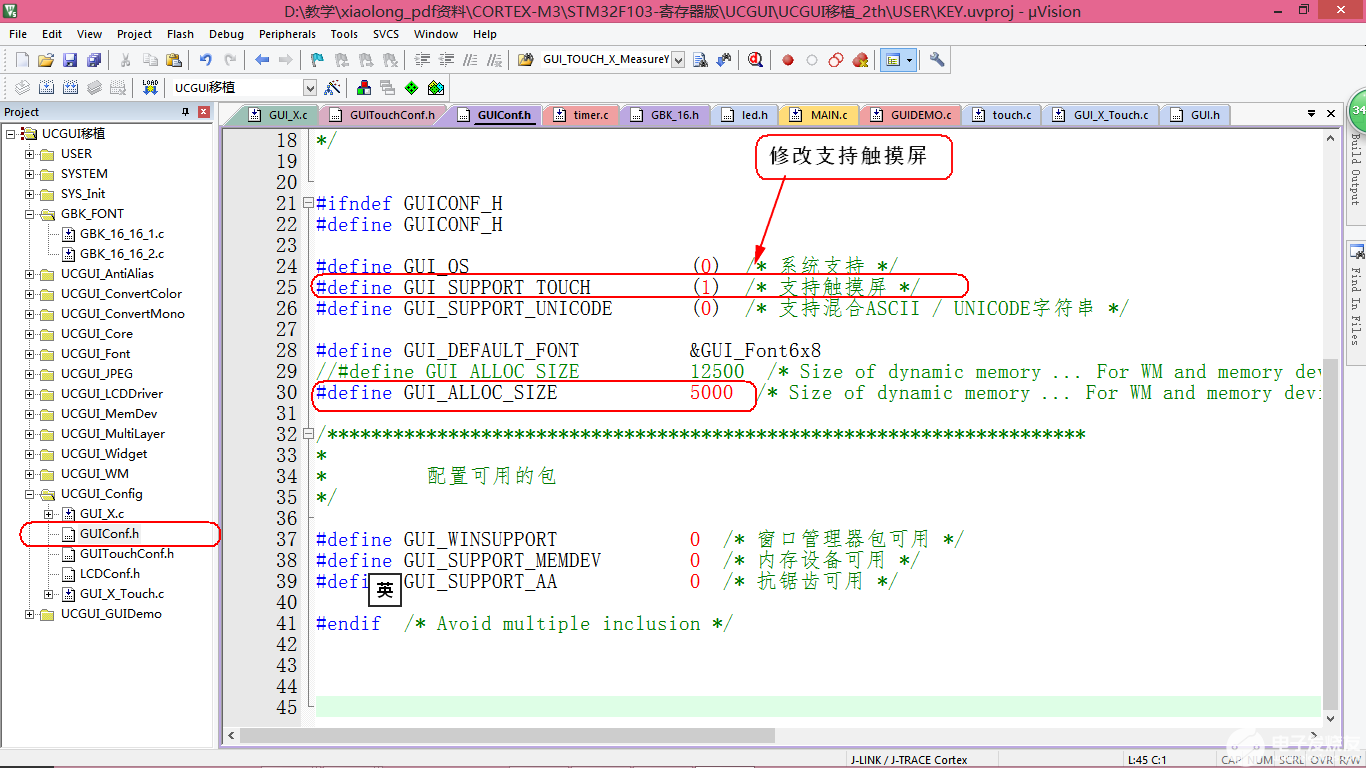The image size is (1366, 768).
Task: Click the Cut scissors icon
Action: pyautogui.click(x=125, y=60)
